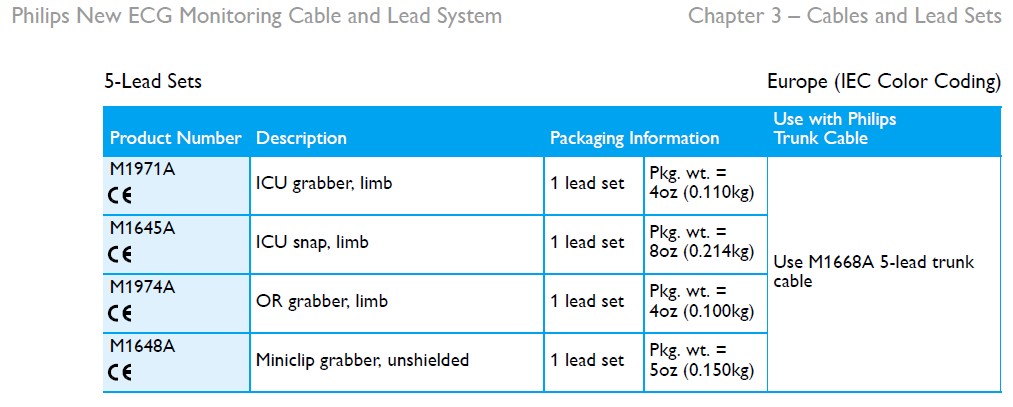
Task: Select product number M1971A
Action: click(x=142, y=169)
